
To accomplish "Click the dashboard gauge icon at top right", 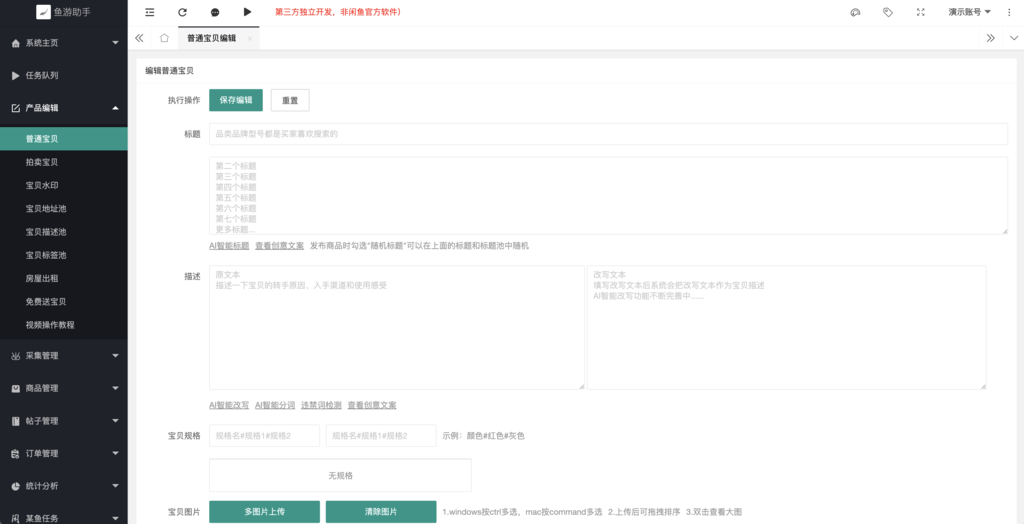I will tap(855, 12).
